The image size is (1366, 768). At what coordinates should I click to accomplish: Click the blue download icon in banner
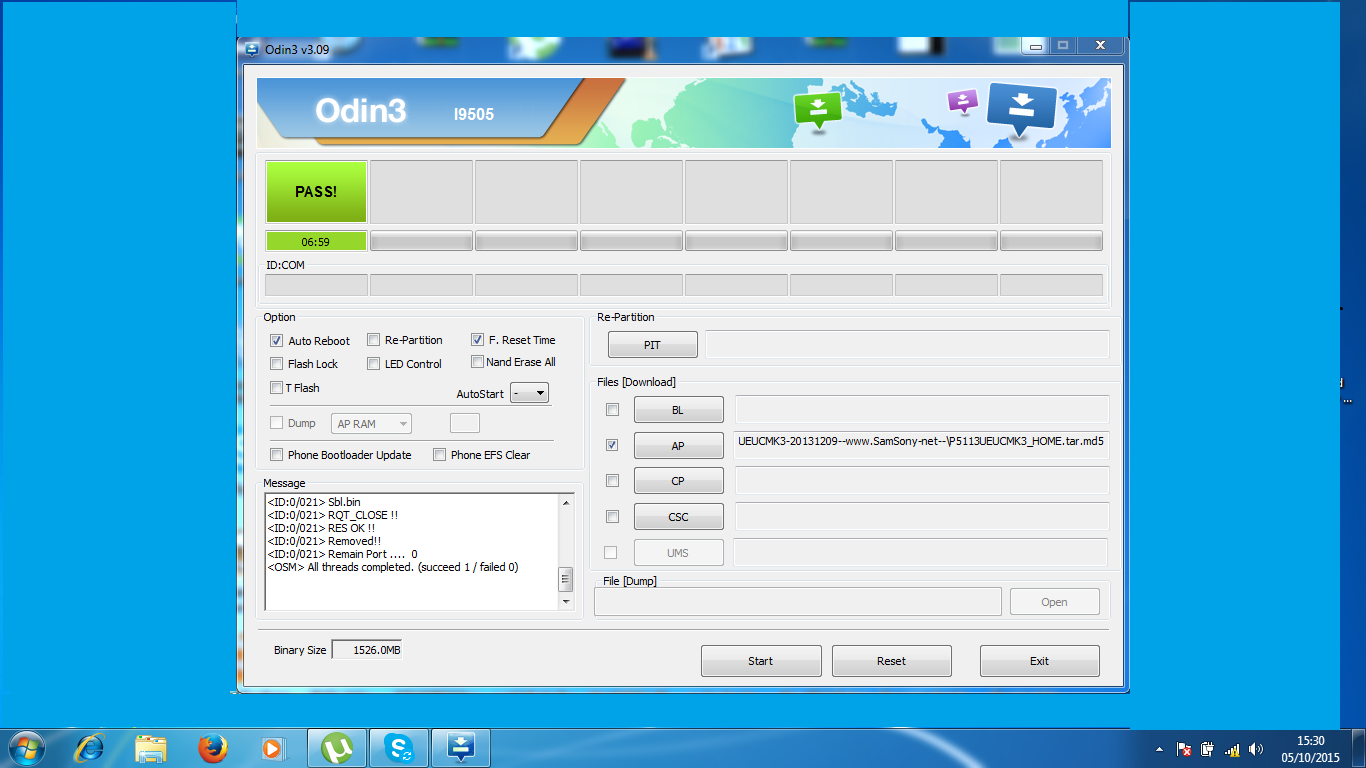pos(1022,110)
